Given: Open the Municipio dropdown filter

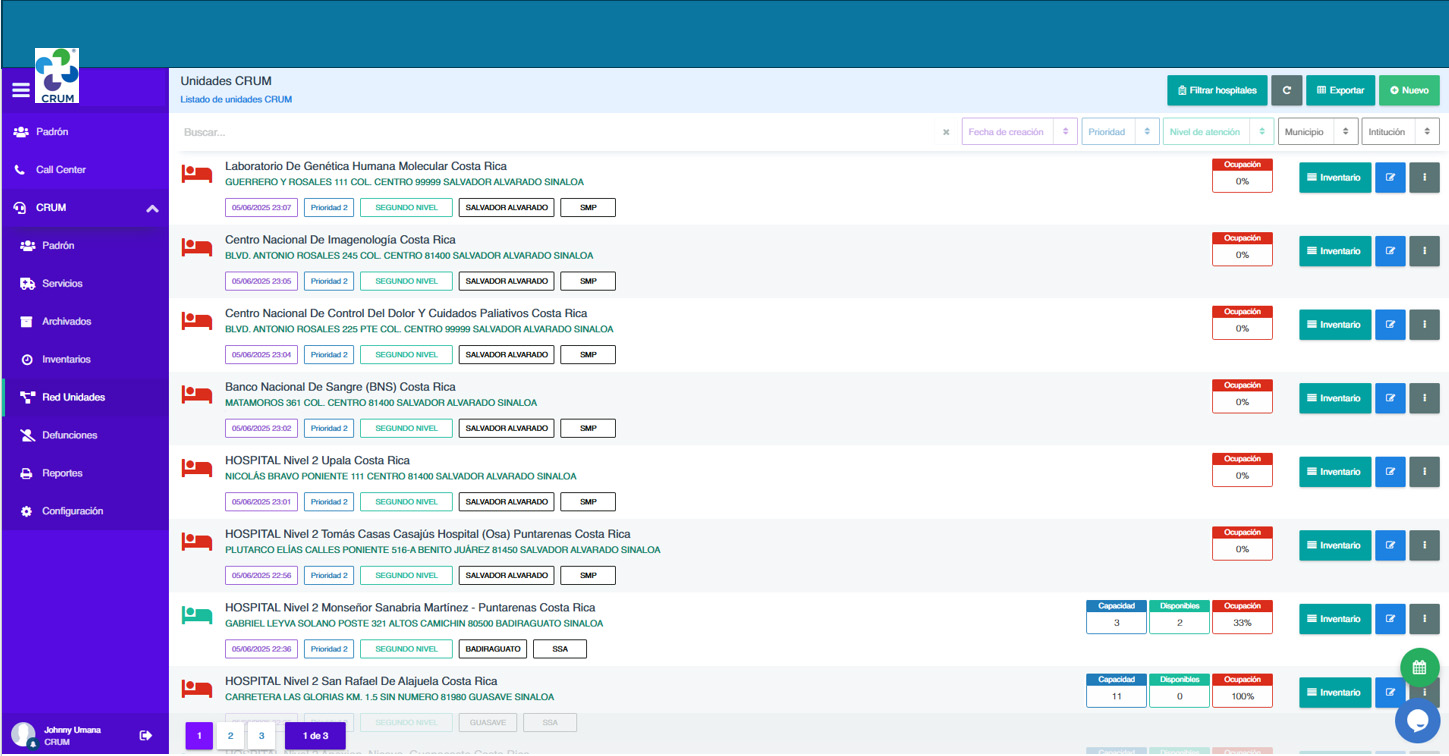Looking at the screenshot, I should click(x=1317, y=132).
